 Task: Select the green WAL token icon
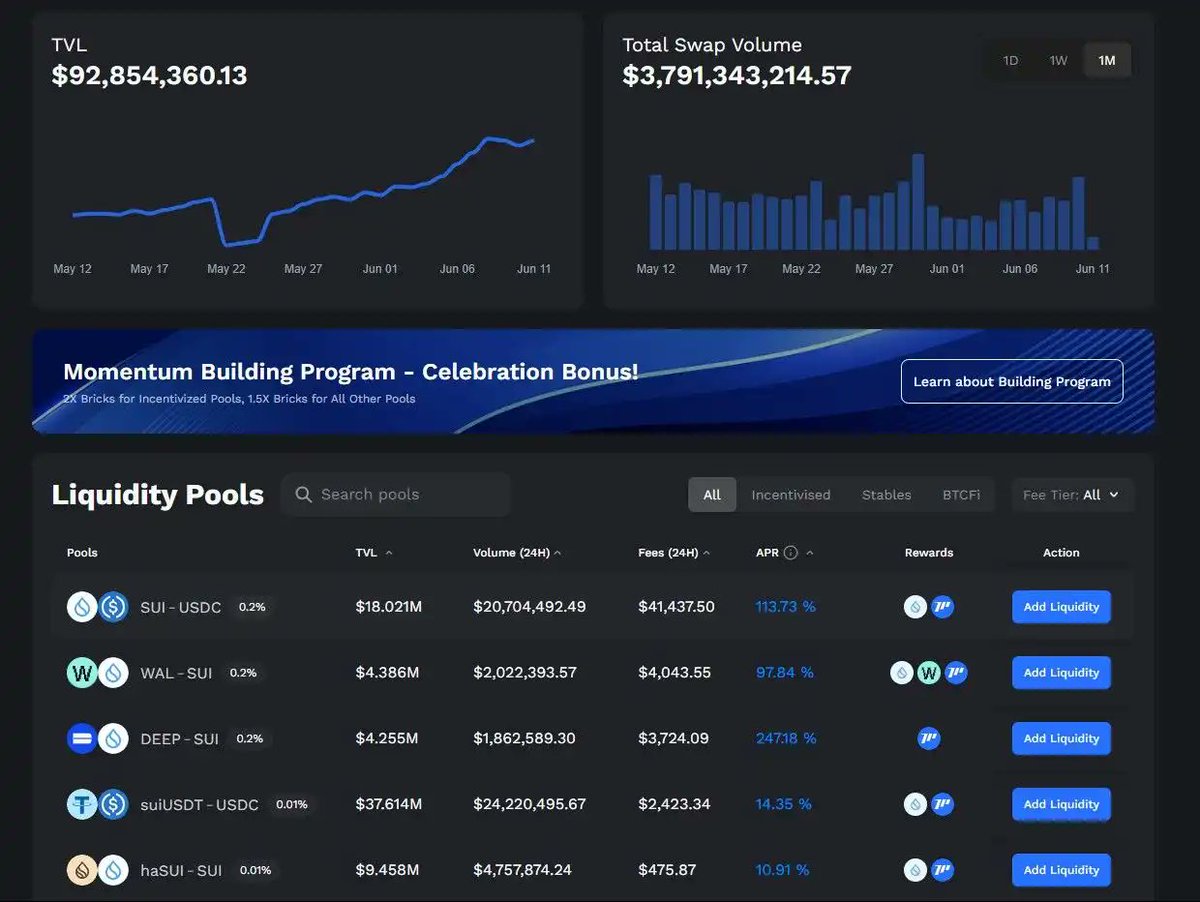pyautogui.click(x=83, y=672)
